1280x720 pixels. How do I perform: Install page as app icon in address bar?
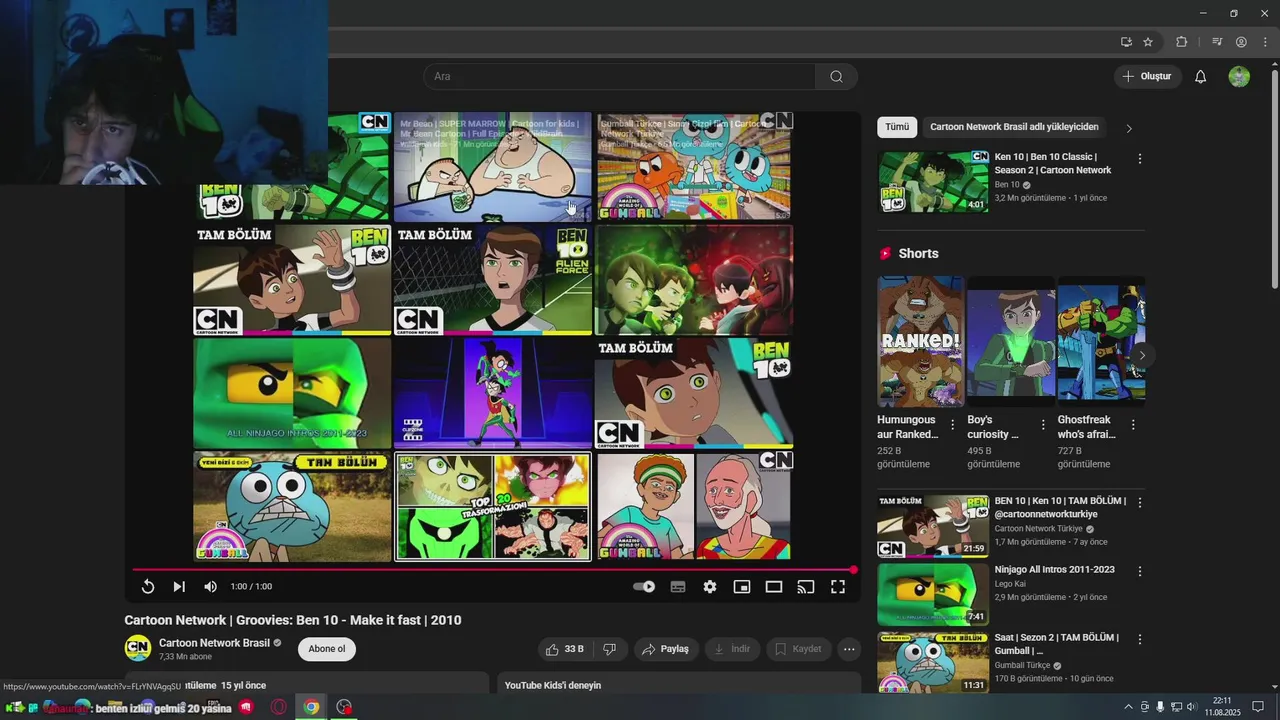[x=1126, y=42]
